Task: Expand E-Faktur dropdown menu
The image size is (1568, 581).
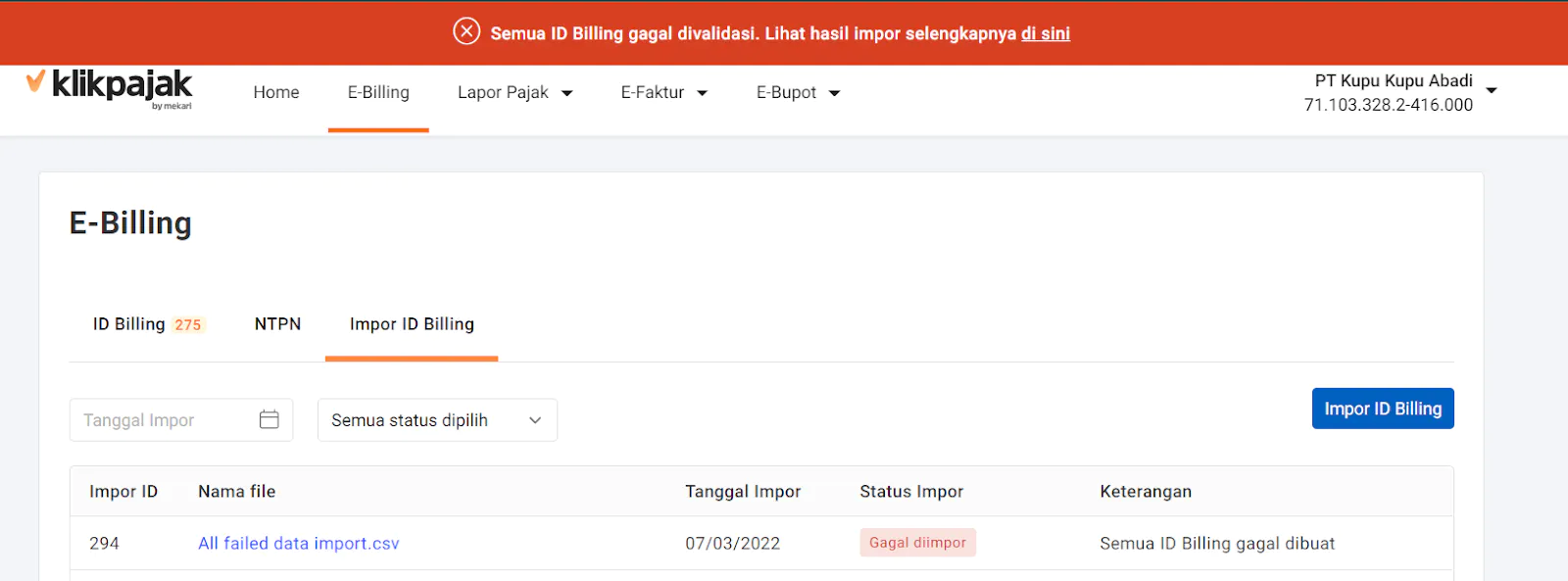Action: 663,92
